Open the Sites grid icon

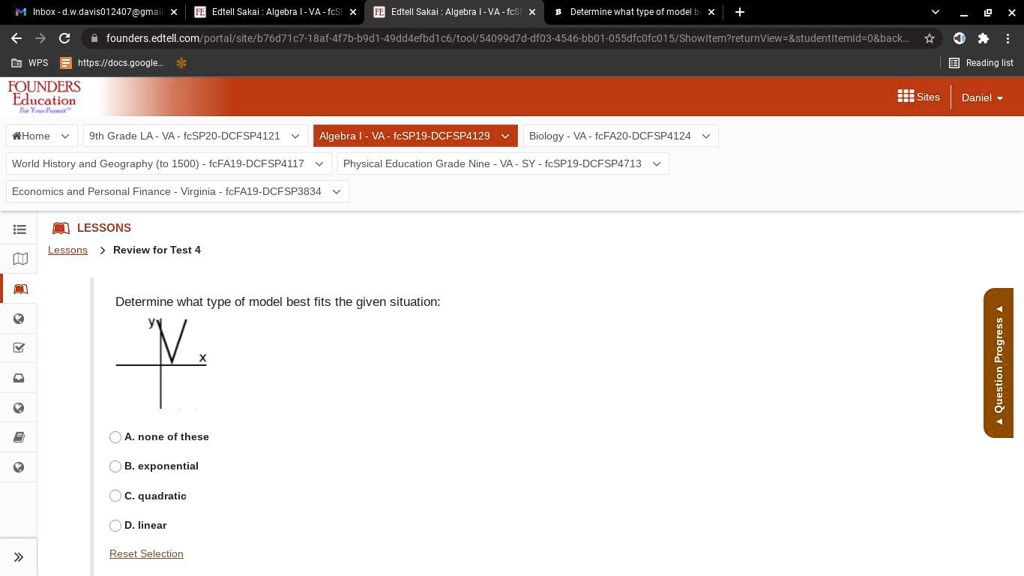(x=905, y=96)
